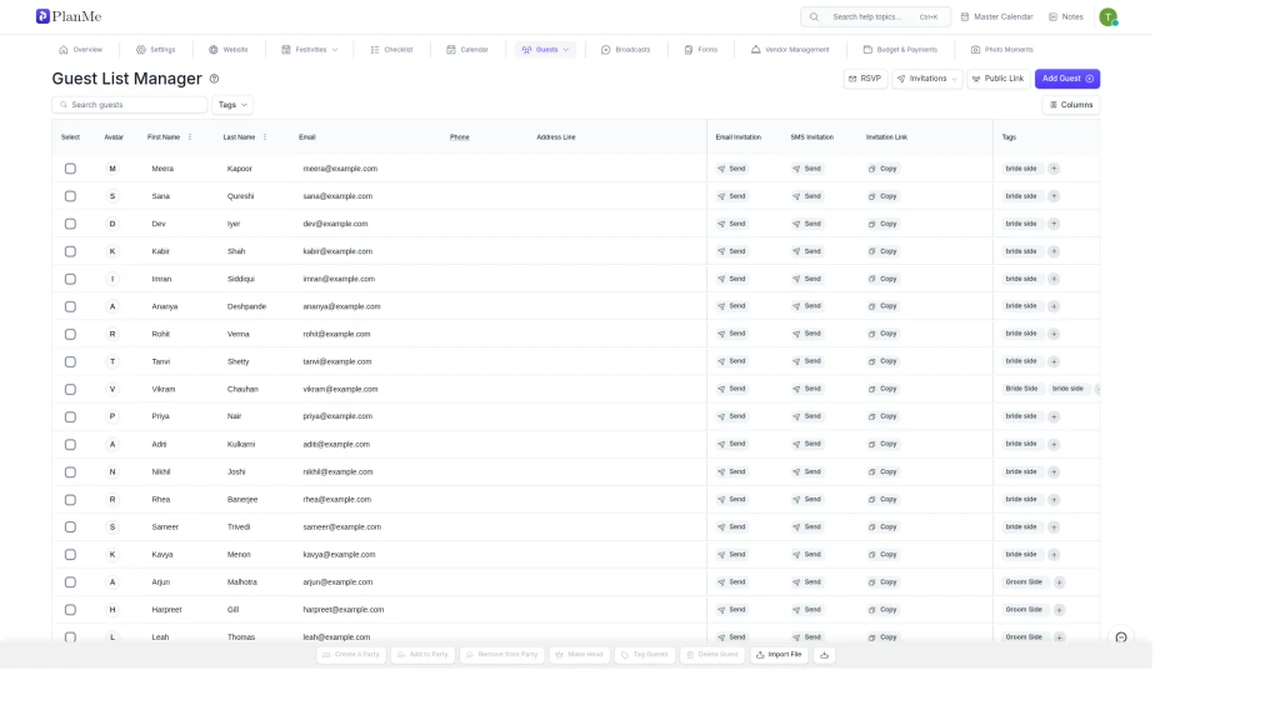The image size is (1280, 713).
Task: Click the Search help topics box
Action: 876,17
